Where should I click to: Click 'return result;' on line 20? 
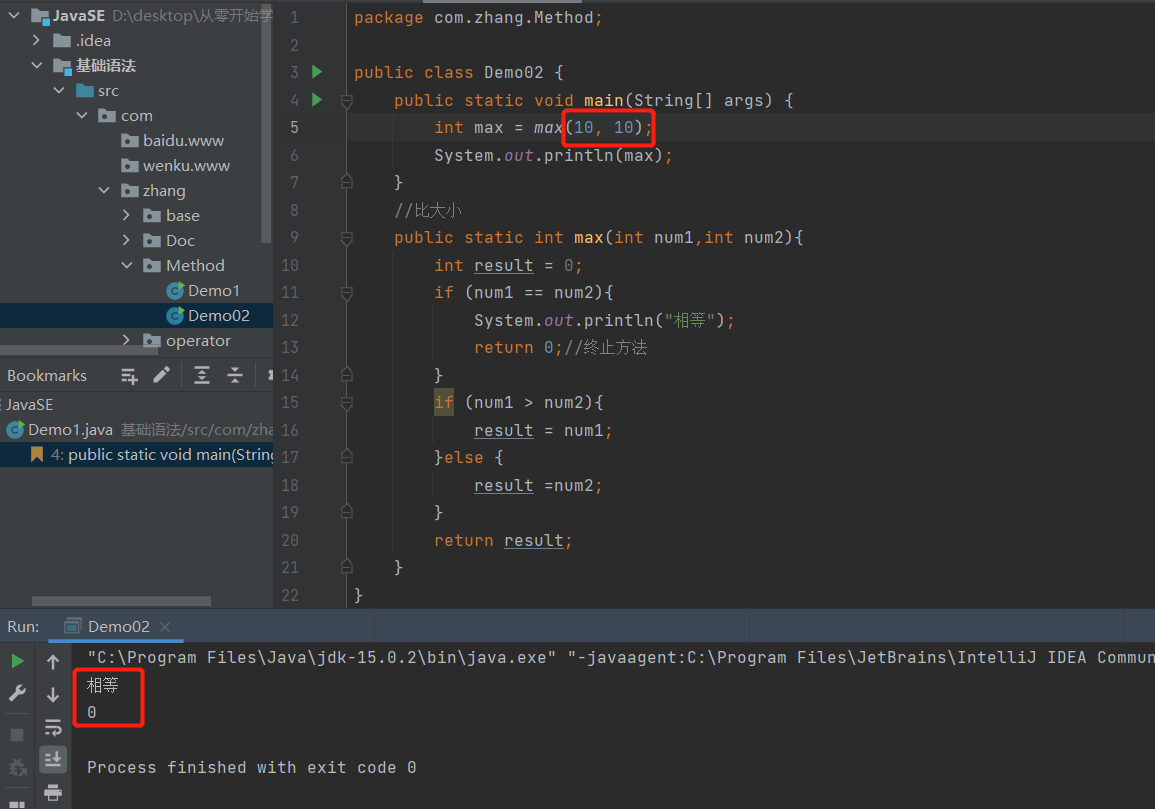503,540
